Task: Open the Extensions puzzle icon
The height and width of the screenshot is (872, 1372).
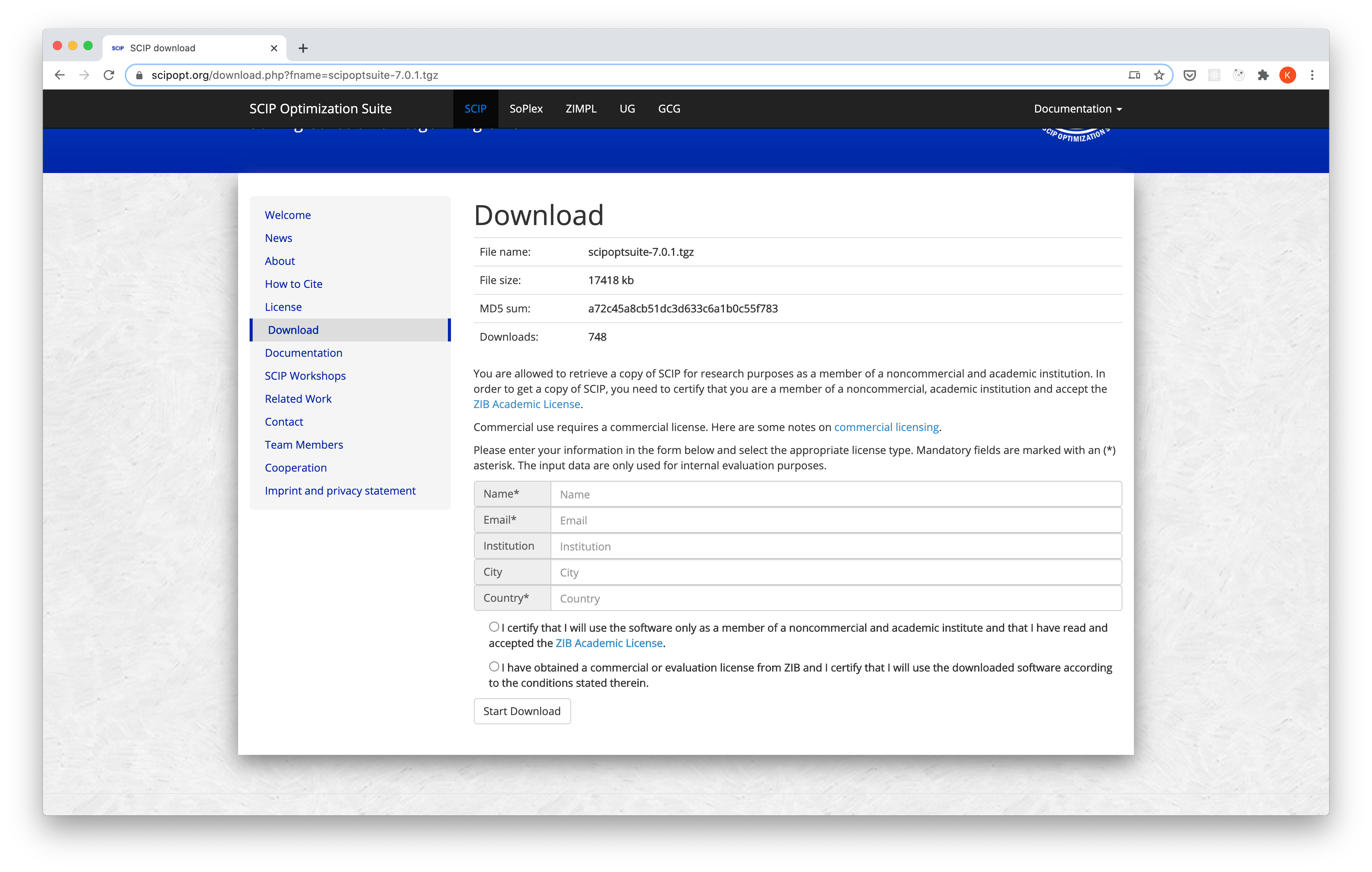Action: pyautogui.click(x=1263, y=75)
